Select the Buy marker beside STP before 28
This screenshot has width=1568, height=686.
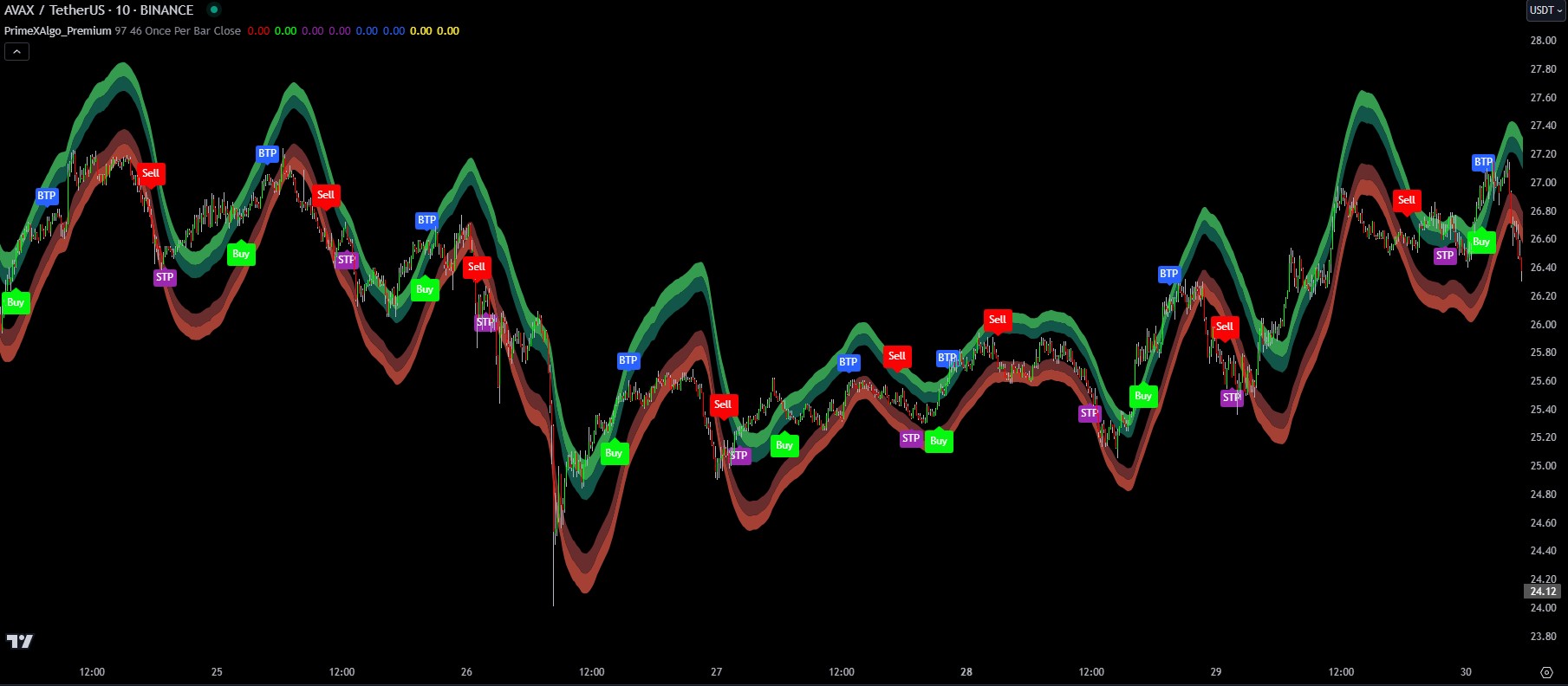939,440
